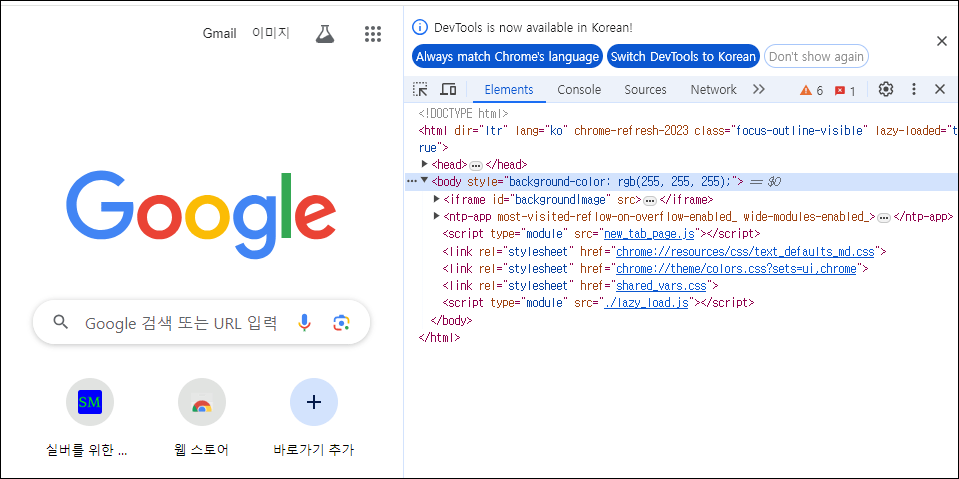Open the SM shortcut tile
The width and height of the screenshot is (959, 479).
pyautogui.click(x=90, y=402)
